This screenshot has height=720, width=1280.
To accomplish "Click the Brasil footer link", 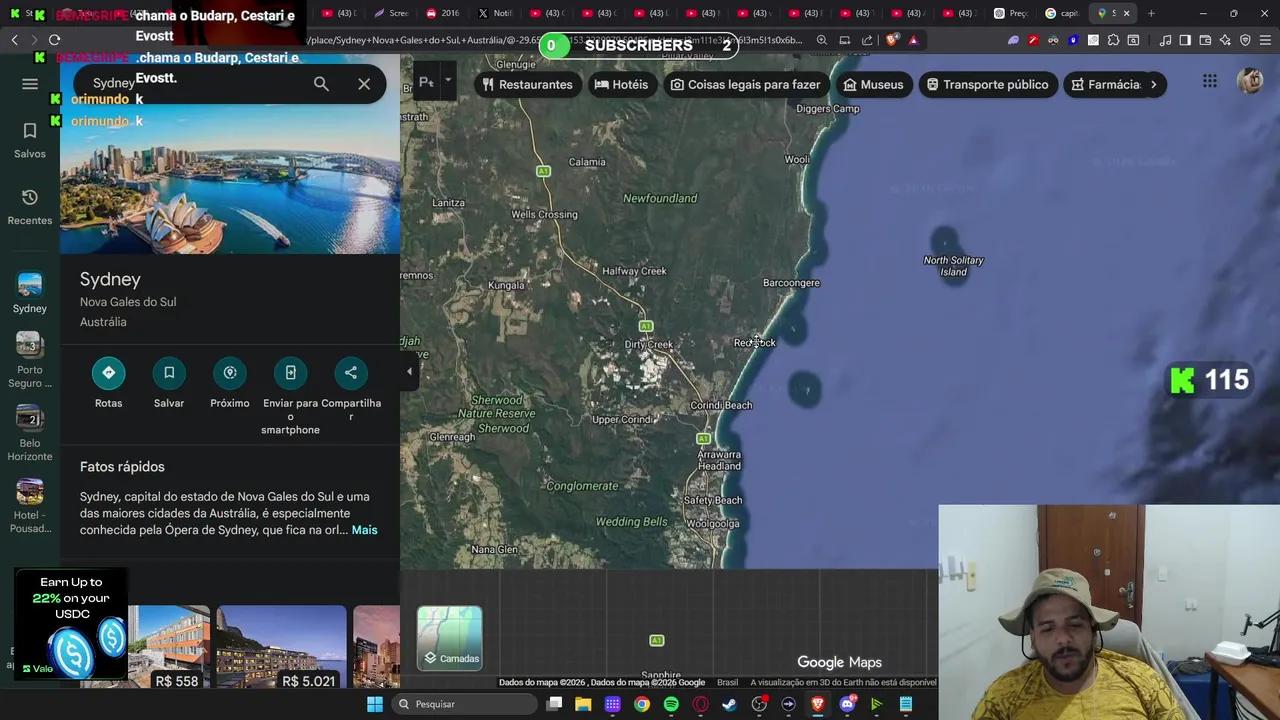I will point(727,683).
